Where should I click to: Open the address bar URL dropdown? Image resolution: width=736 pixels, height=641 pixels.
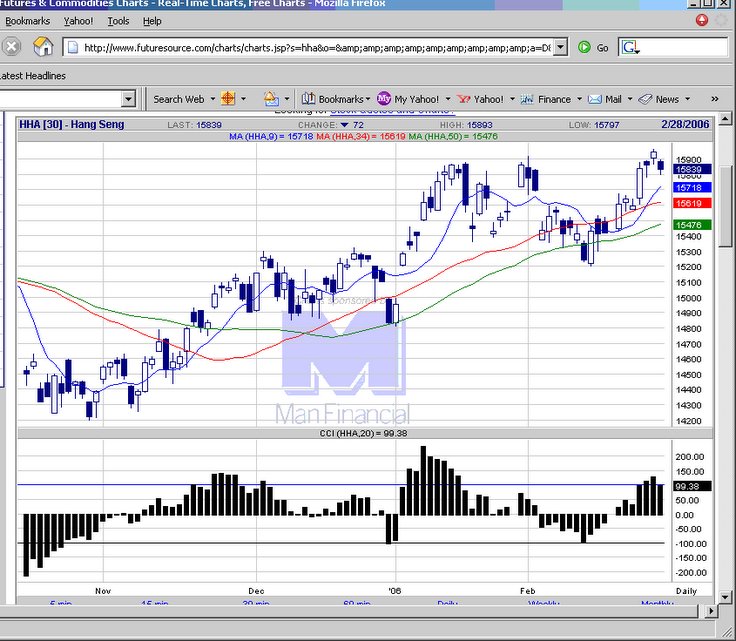[560, 47]
